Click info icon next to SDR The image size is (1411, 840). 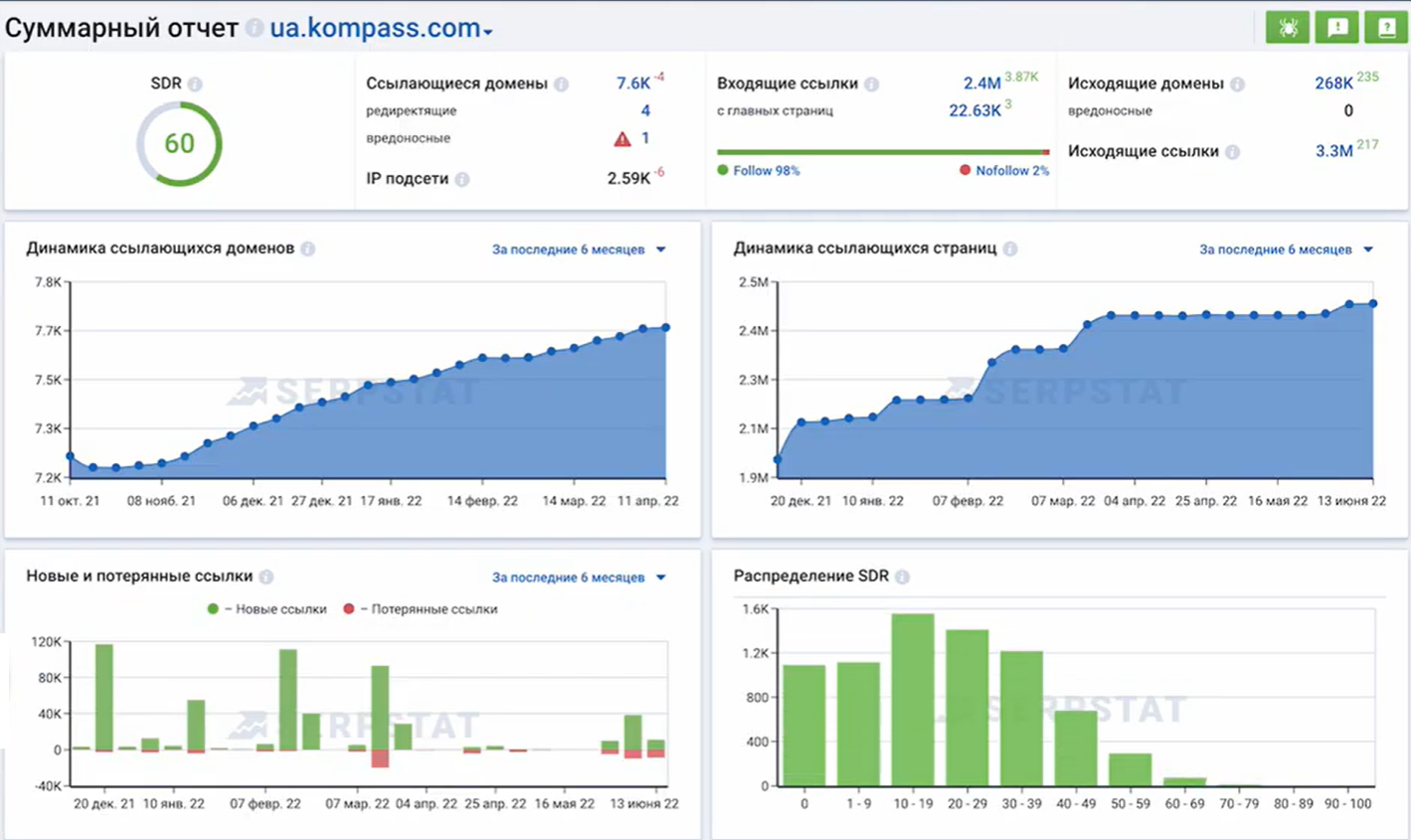click(x=195, y=84)
